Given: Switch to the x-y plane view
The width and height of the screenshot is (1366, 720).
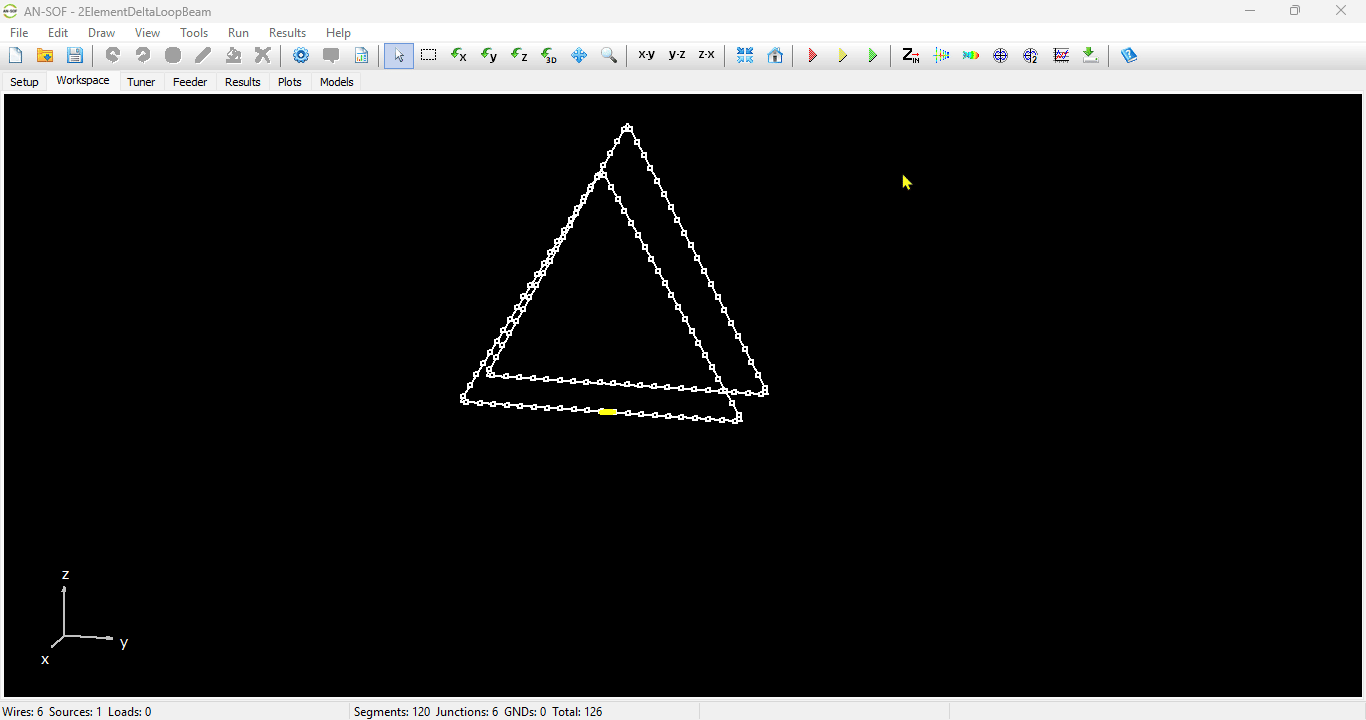Looking at the screenshot, I should [x=647, y=56].
